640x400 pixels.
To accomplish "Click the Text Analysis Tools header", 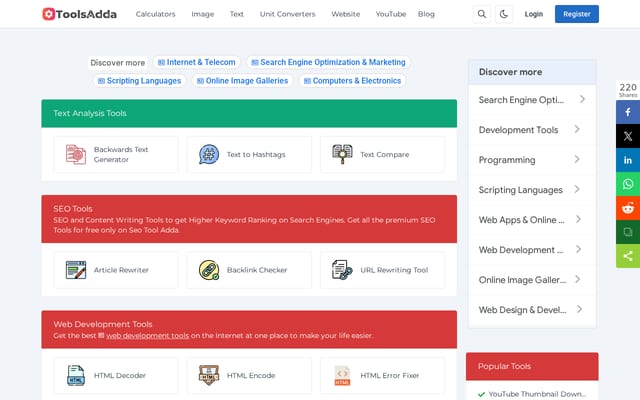I will 90,113.
